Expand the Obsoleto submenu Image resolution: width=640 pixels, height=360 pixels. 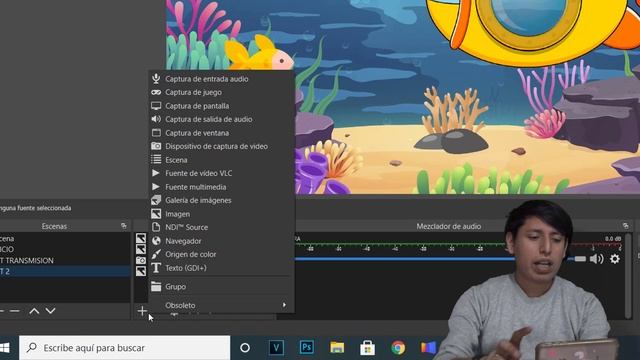221,305
